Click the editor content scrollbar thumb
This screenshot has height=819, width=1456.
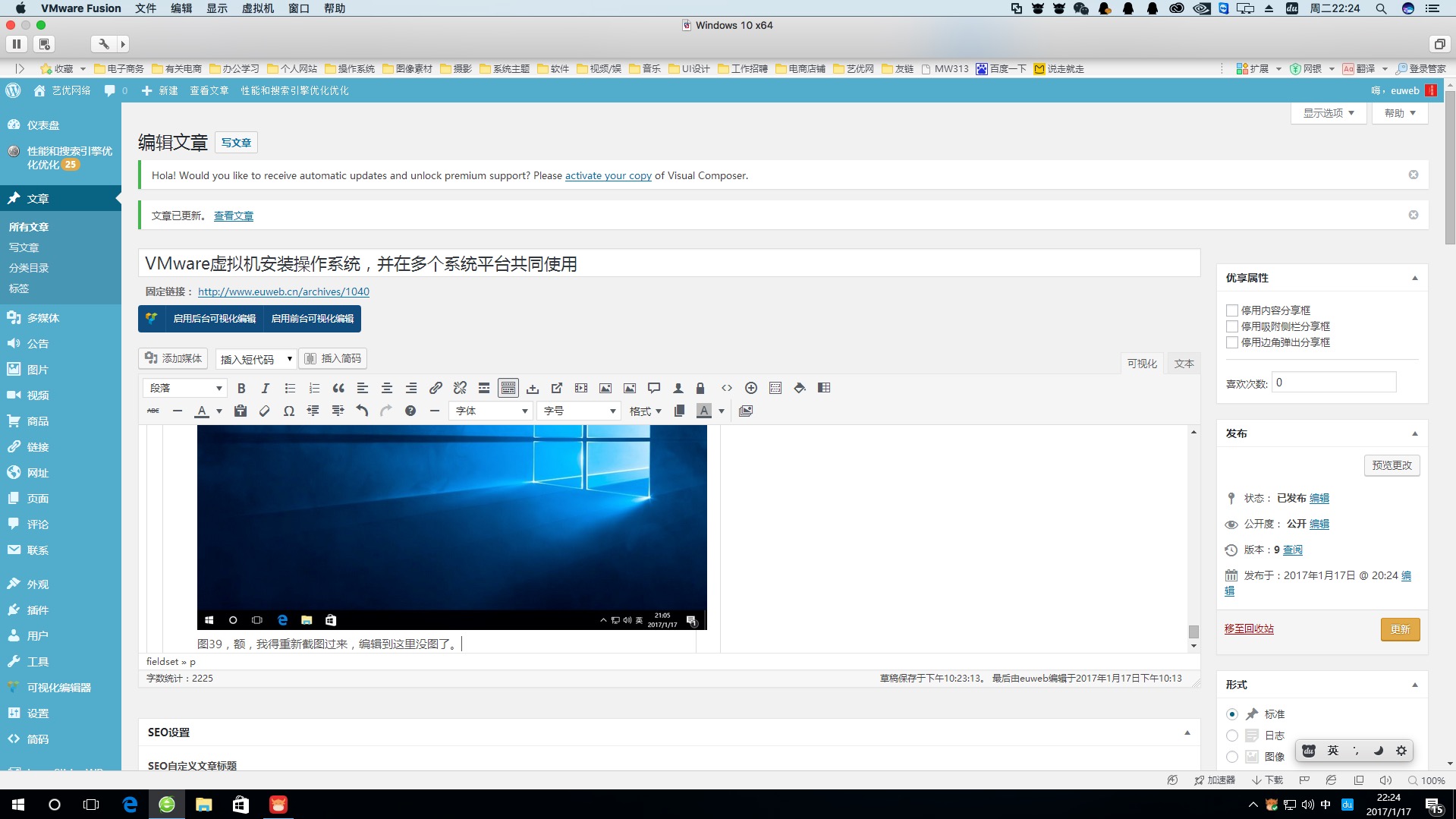[1193, 632]
